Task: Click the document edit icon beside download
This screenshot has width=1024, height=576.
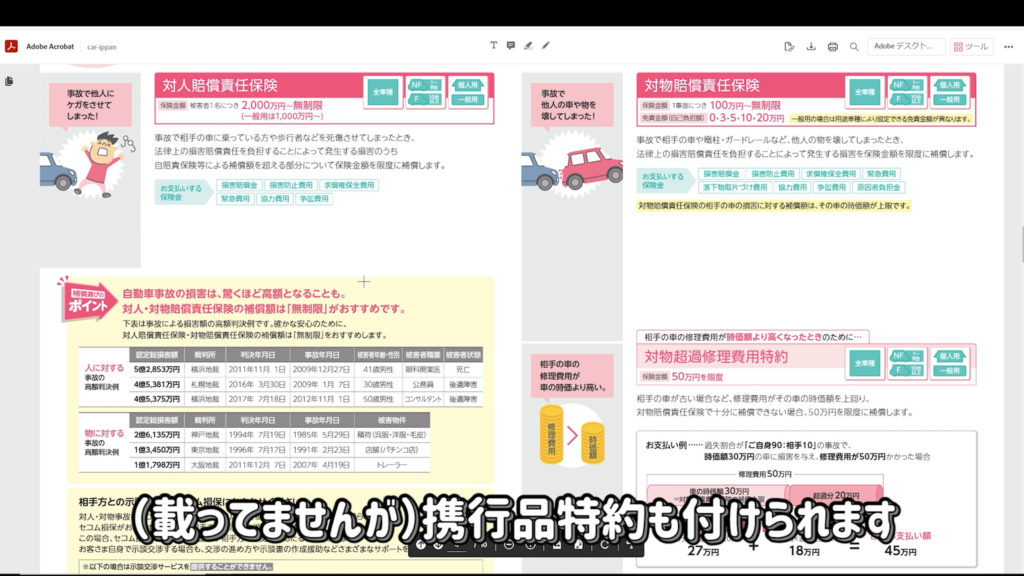Action: pos(789,46)
